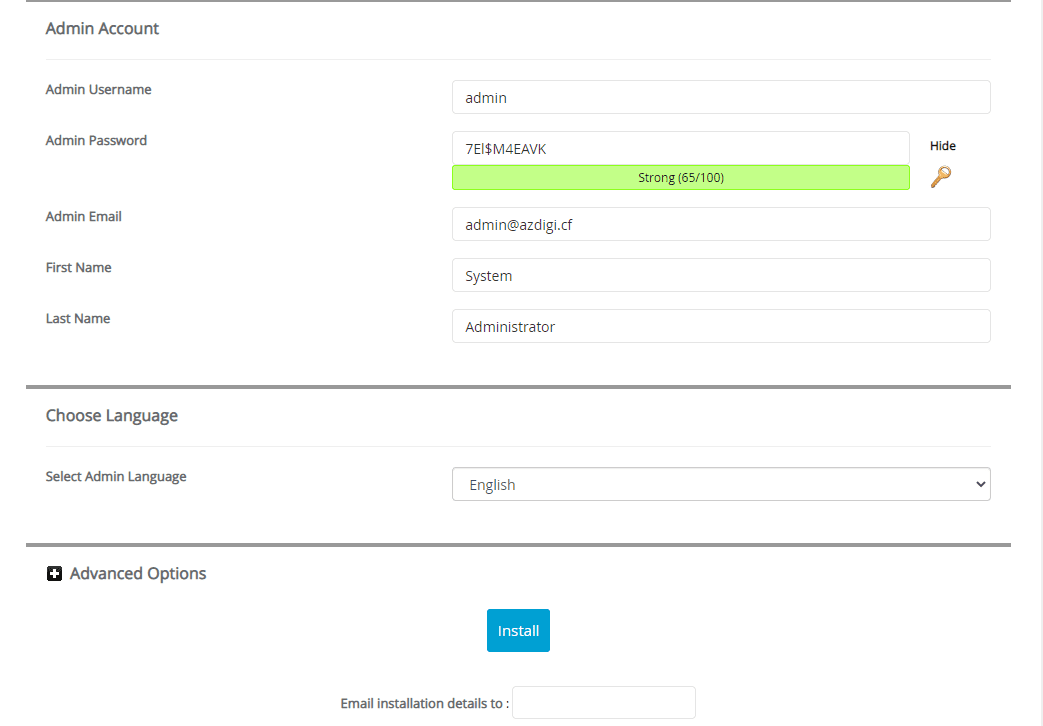Viewport: 1043px width, 726px height.
Task: Click the password strength indicator bar
Action: click(680, 178)
